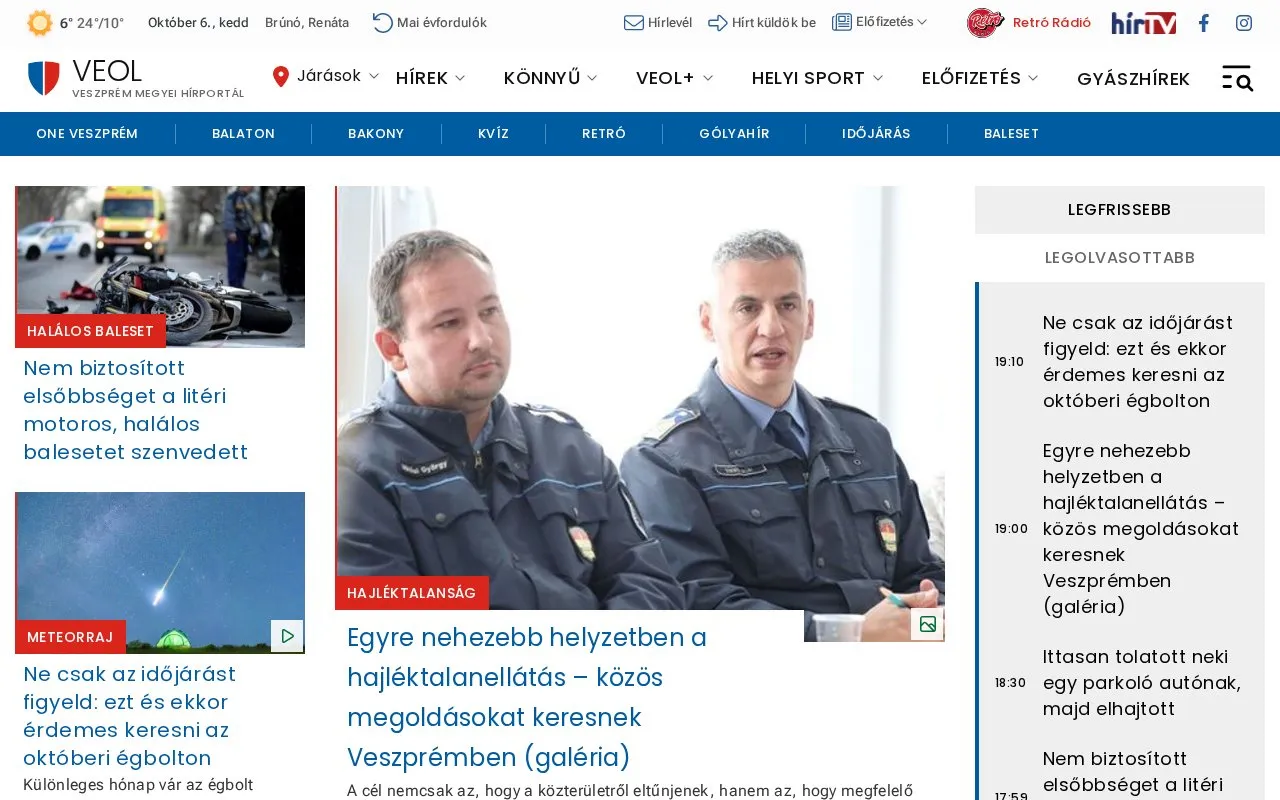
Task: Open the KVÍZ section
Action: click(x=494, y=134)
